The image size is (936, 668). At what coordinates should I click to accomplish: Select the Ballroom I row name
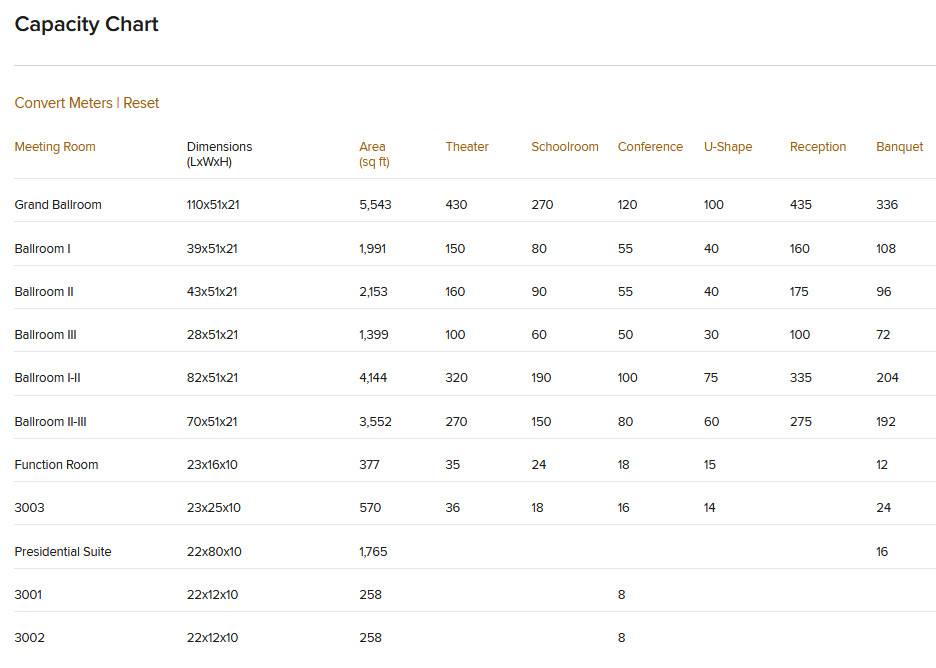[x=42, y=248]
